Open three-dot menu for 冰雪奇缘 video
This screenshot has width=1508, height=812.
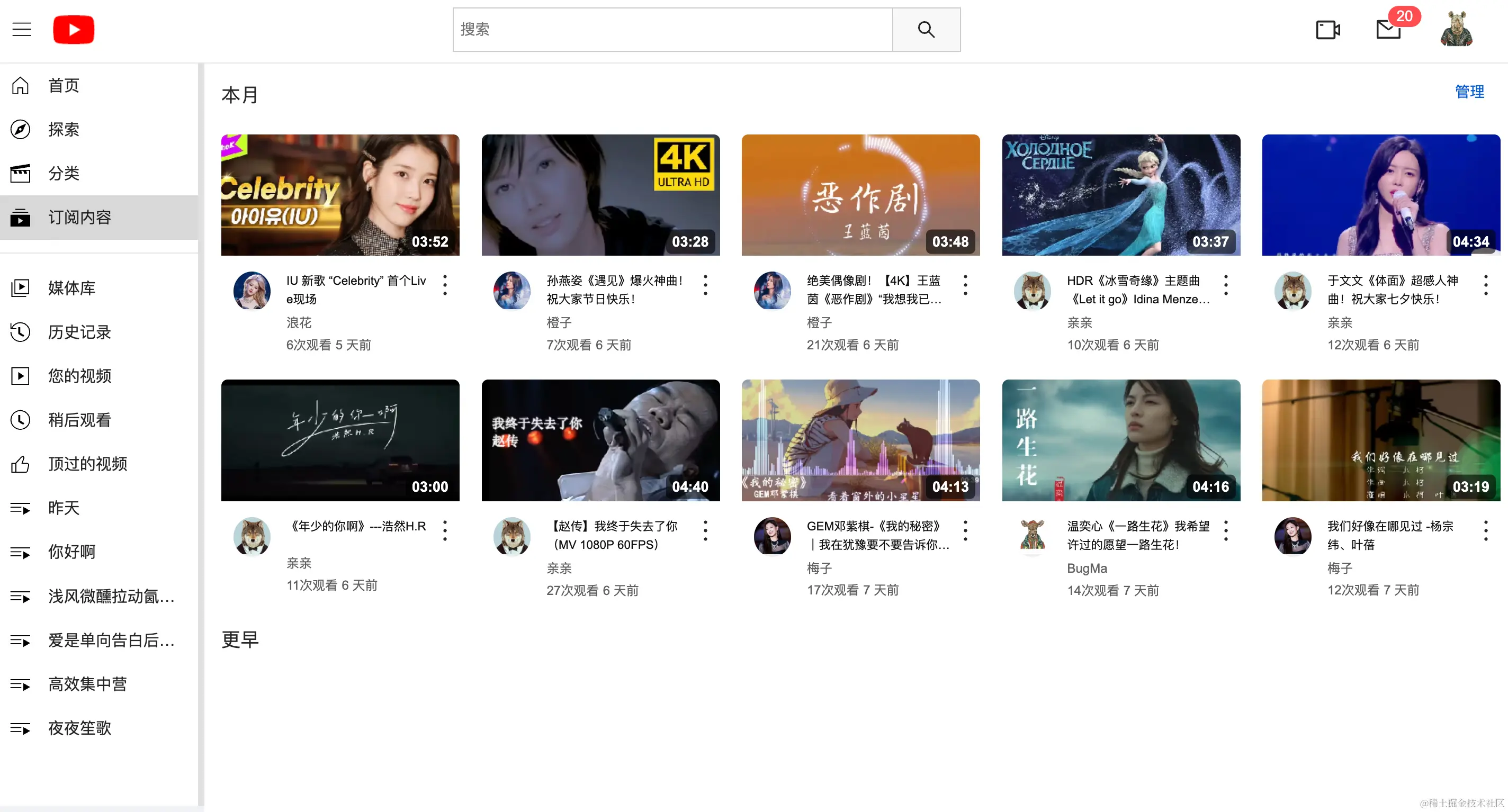[x=1226, y=285]
